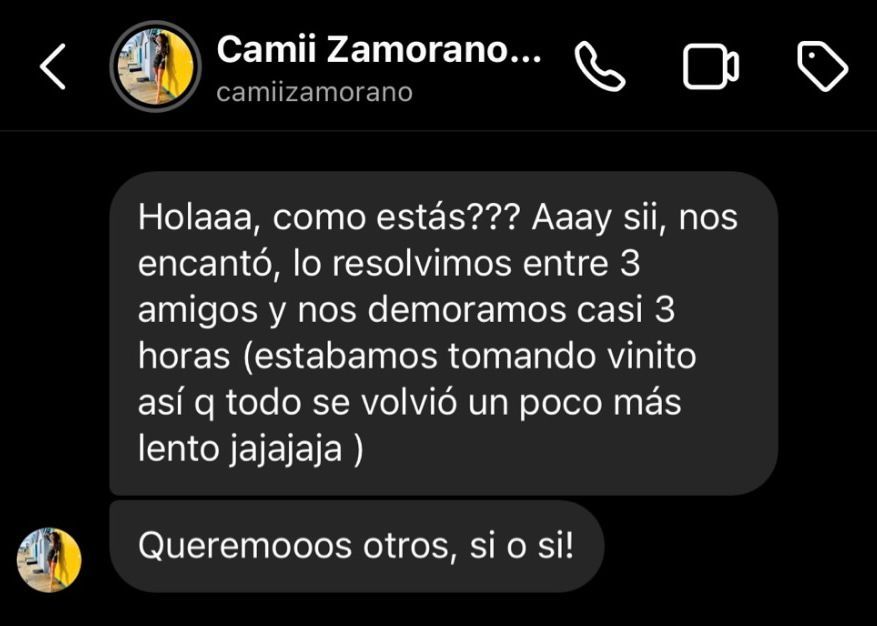Tap the truncated 'Camii Zamorano...' title
The image size is (877, 626).
pos(379,50)
